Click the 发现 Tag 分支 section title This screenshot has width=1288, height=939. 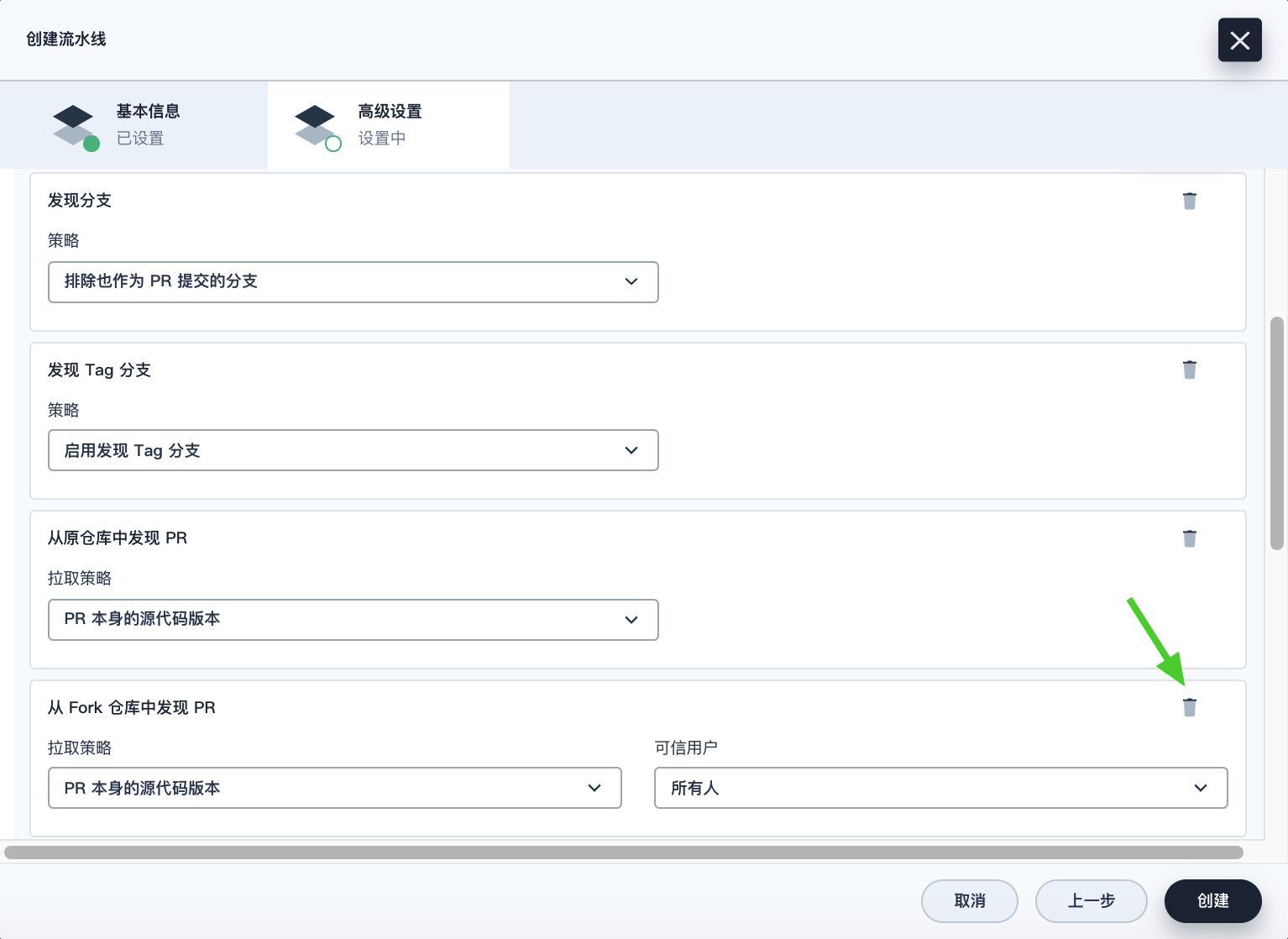[x=99, y=370]
